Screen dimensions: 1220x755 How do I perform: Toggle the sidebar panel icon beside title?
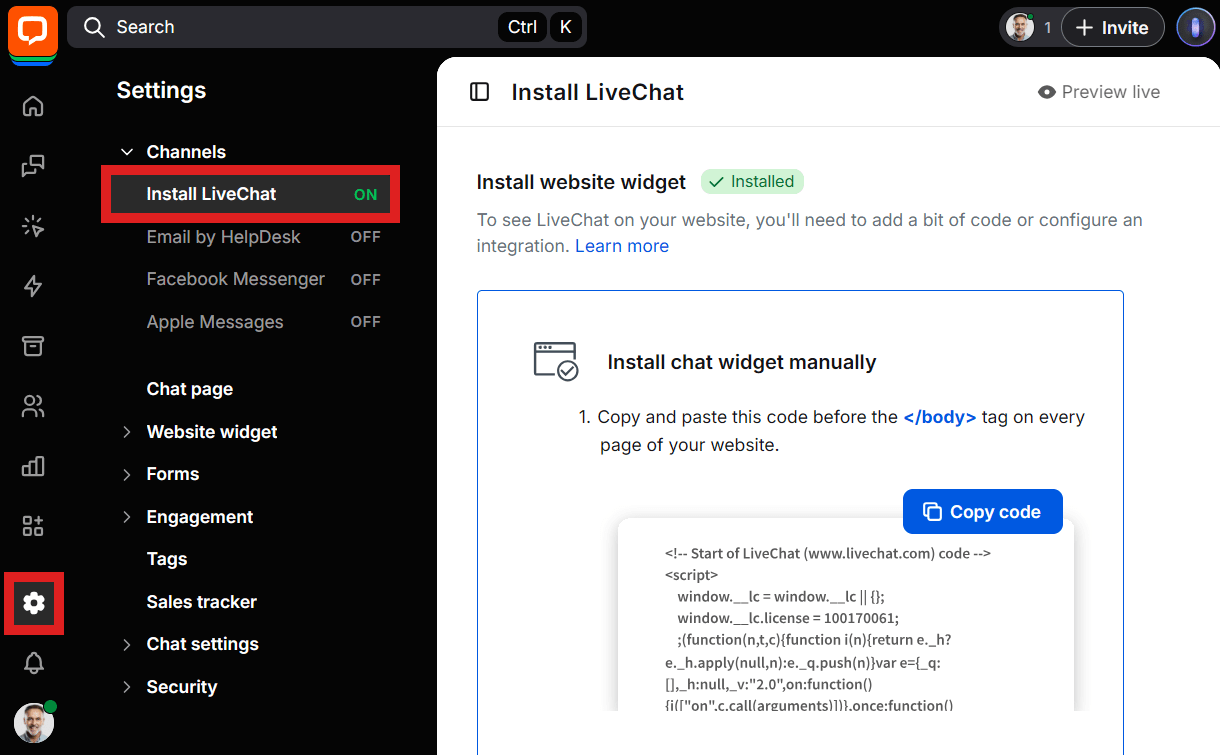tap(480, 92)
